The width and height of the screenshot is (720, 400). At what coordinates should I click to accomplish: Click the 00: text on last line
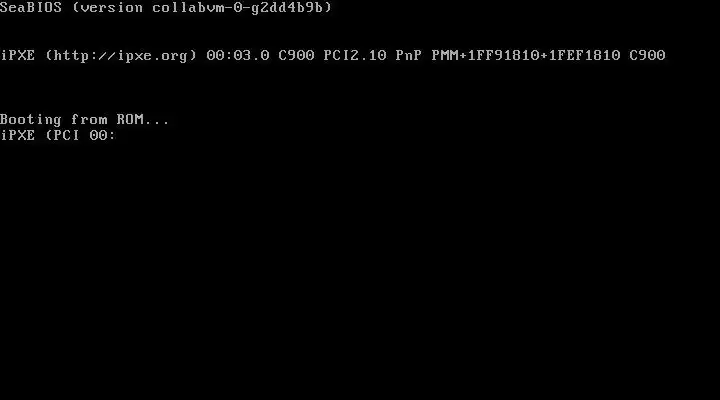102,135
